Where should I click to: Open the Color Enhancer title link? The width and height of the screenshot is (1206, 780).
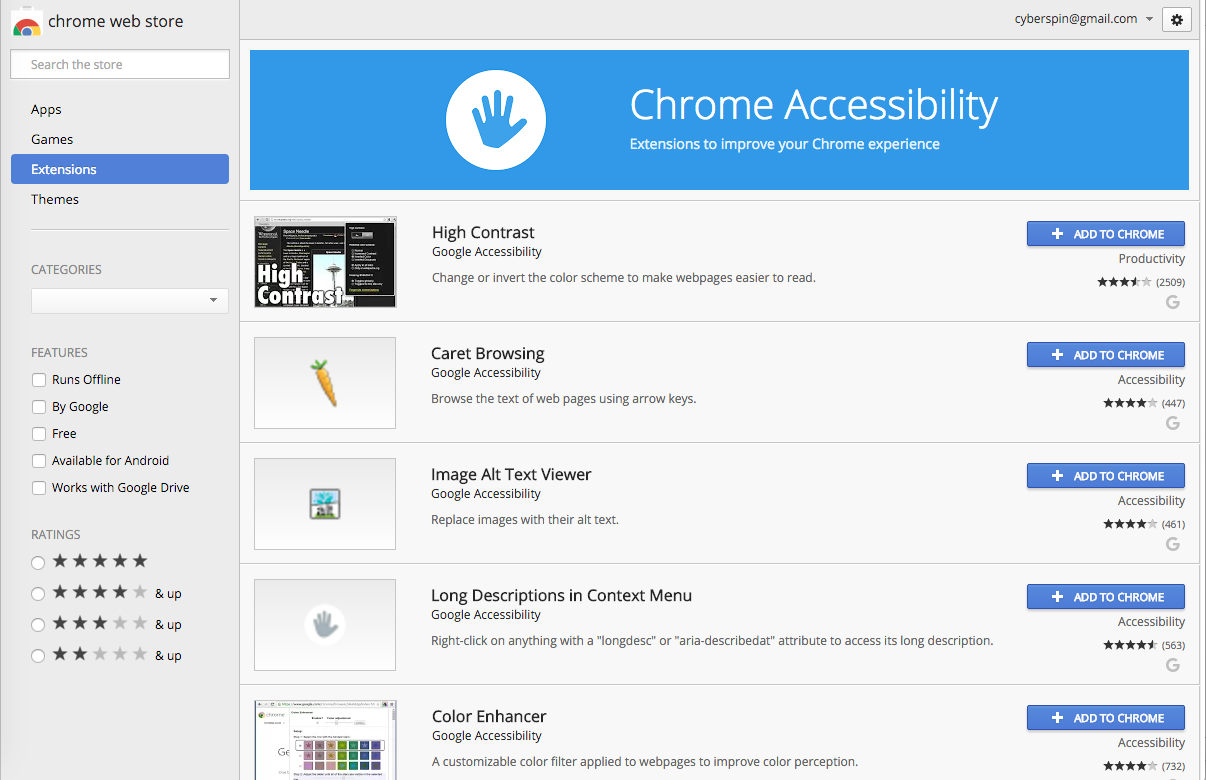point(489,716)
